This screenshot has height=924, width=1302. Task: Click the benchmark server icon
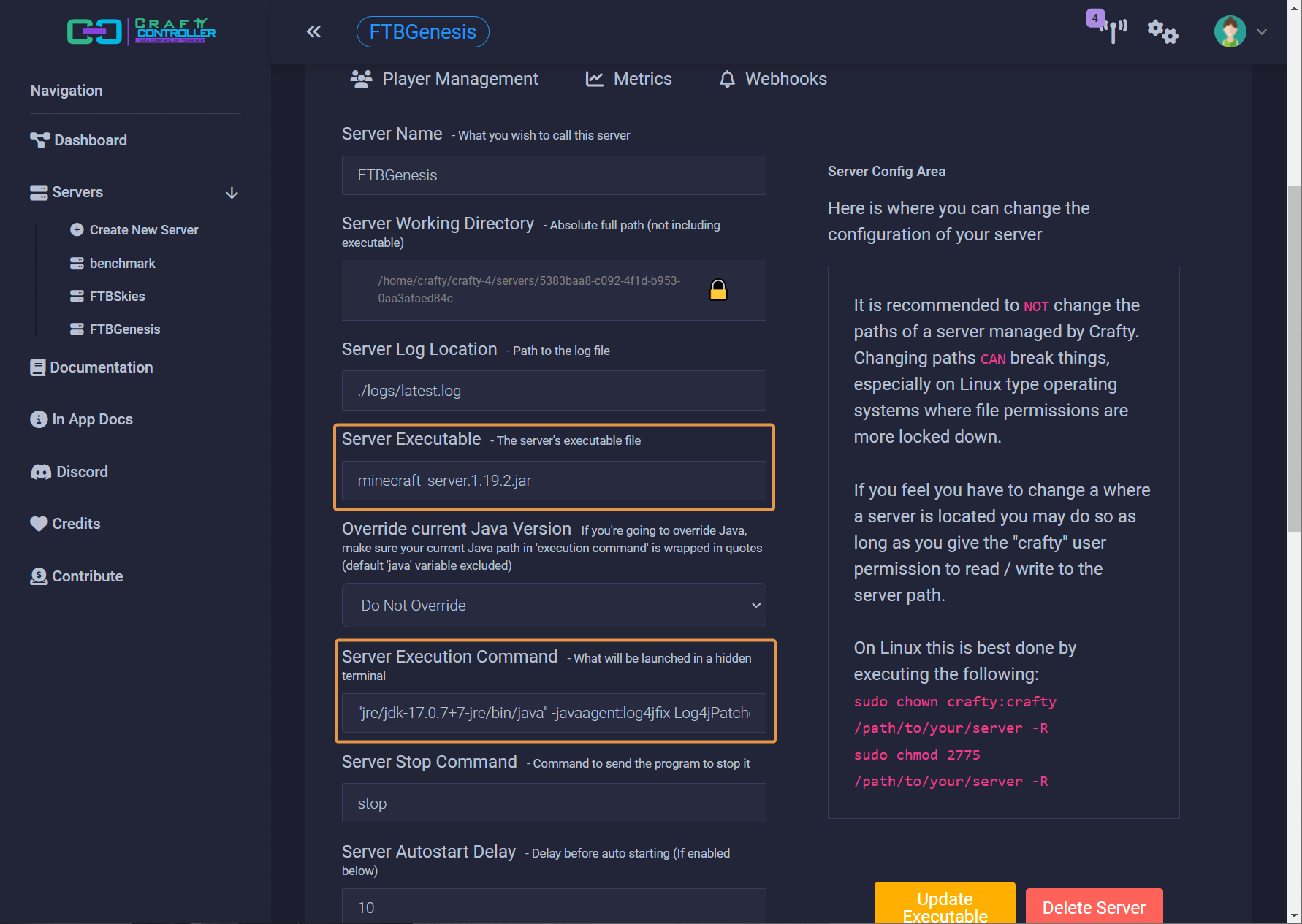point(77,264)
